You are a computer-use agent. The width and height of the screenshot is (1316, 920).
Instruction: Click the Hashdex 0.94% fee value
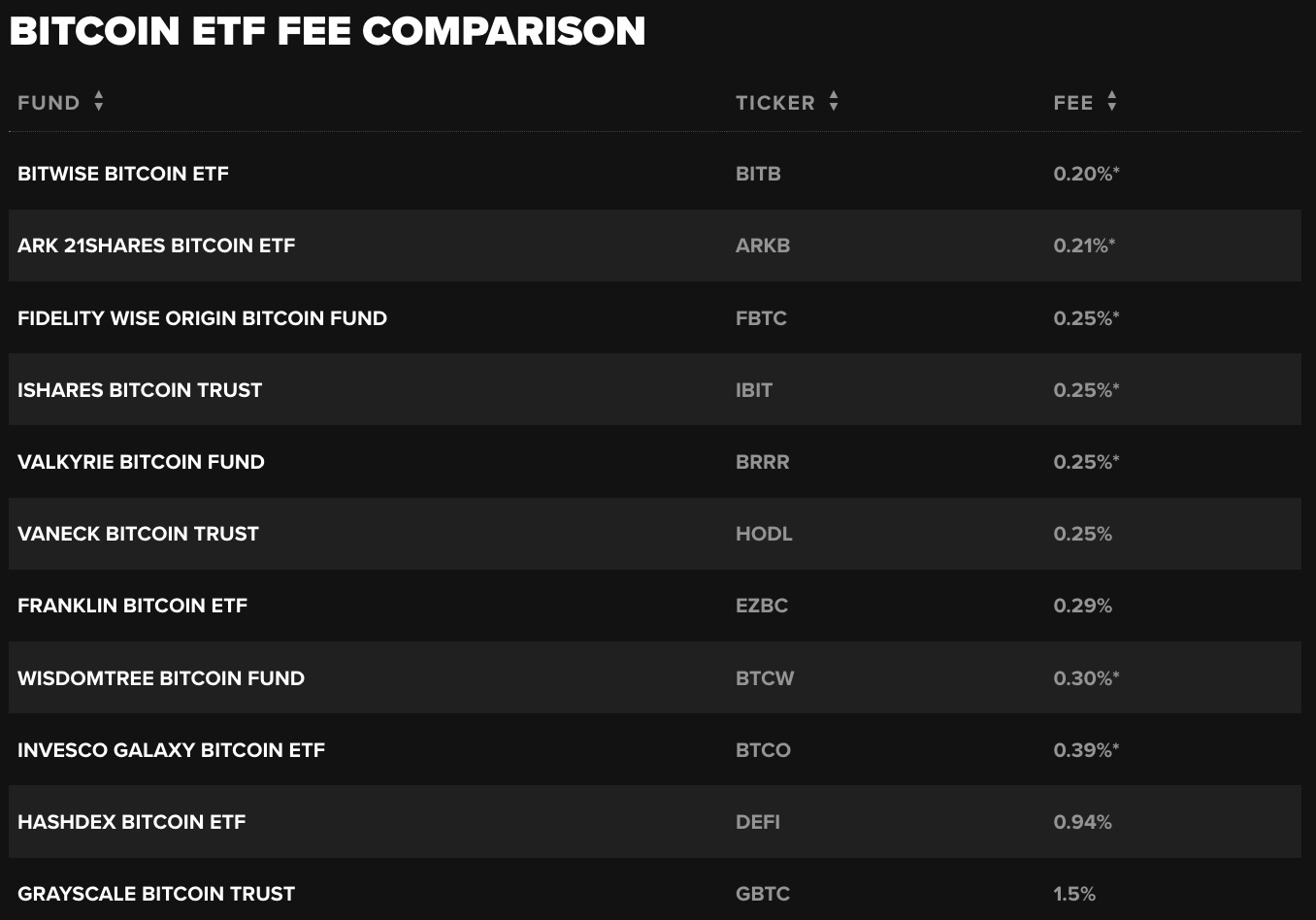pos(1083,822)
